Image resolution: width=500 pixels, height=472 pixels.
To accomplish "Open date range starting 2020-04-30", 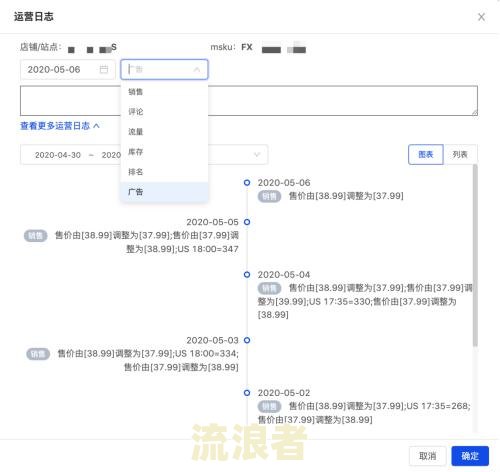I will tap(58, 155).
